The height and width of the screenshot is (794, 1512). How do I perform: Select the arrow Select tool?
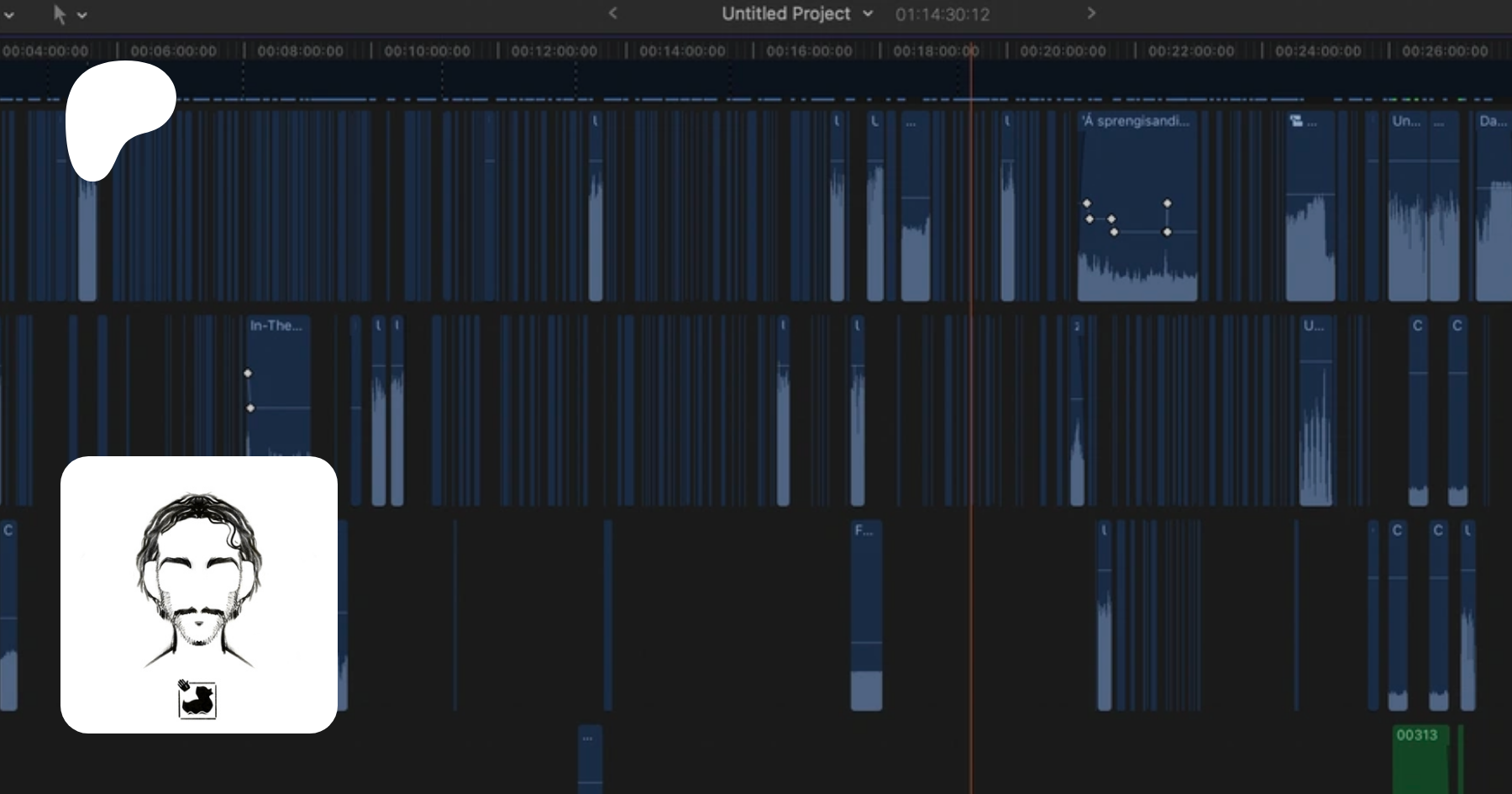pos(59,14)
